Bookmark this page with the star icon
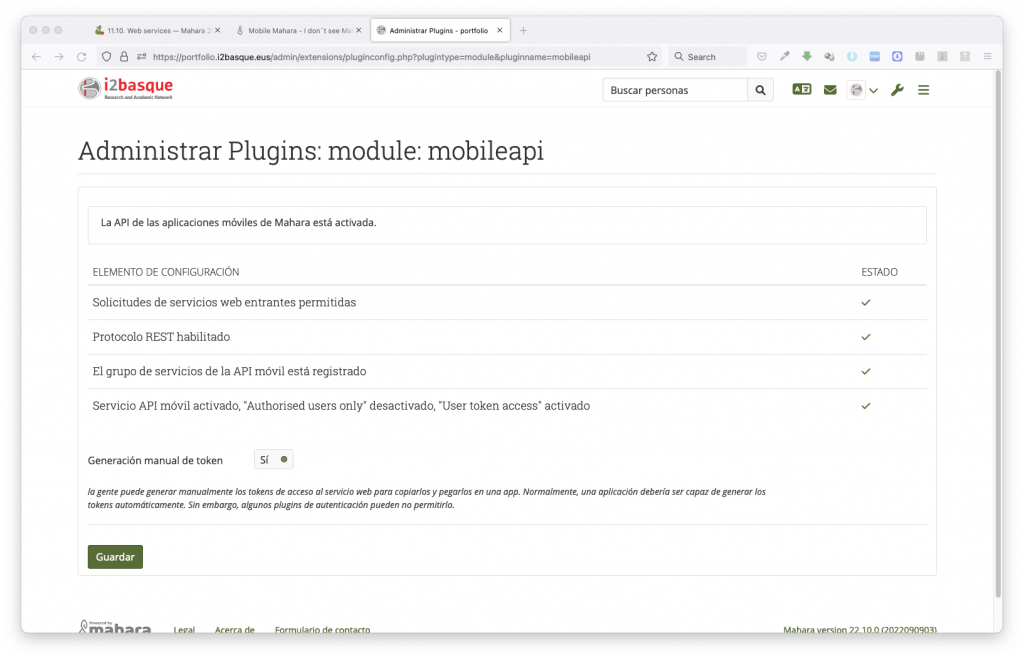1024x659 pixels. tap(652, 57)
